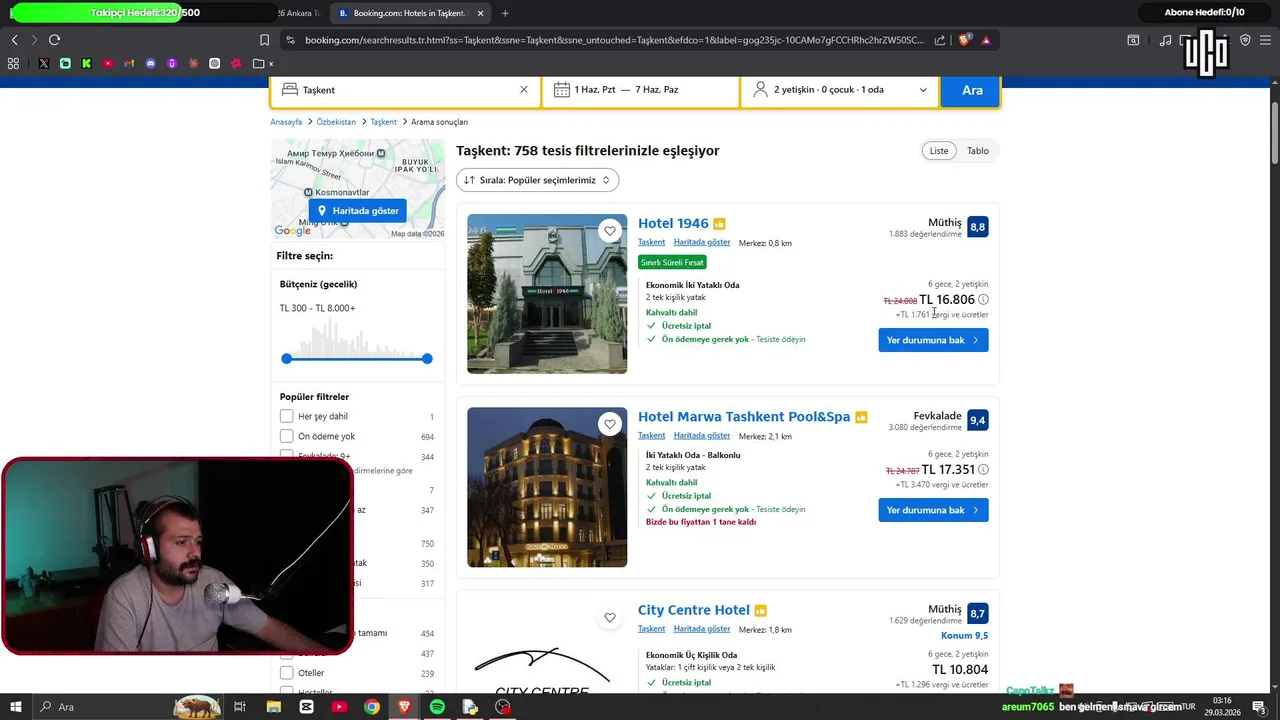This screenshot has height=720, width=1280.
Task: Switch to the Tablo view
Action: coord(978,151)
